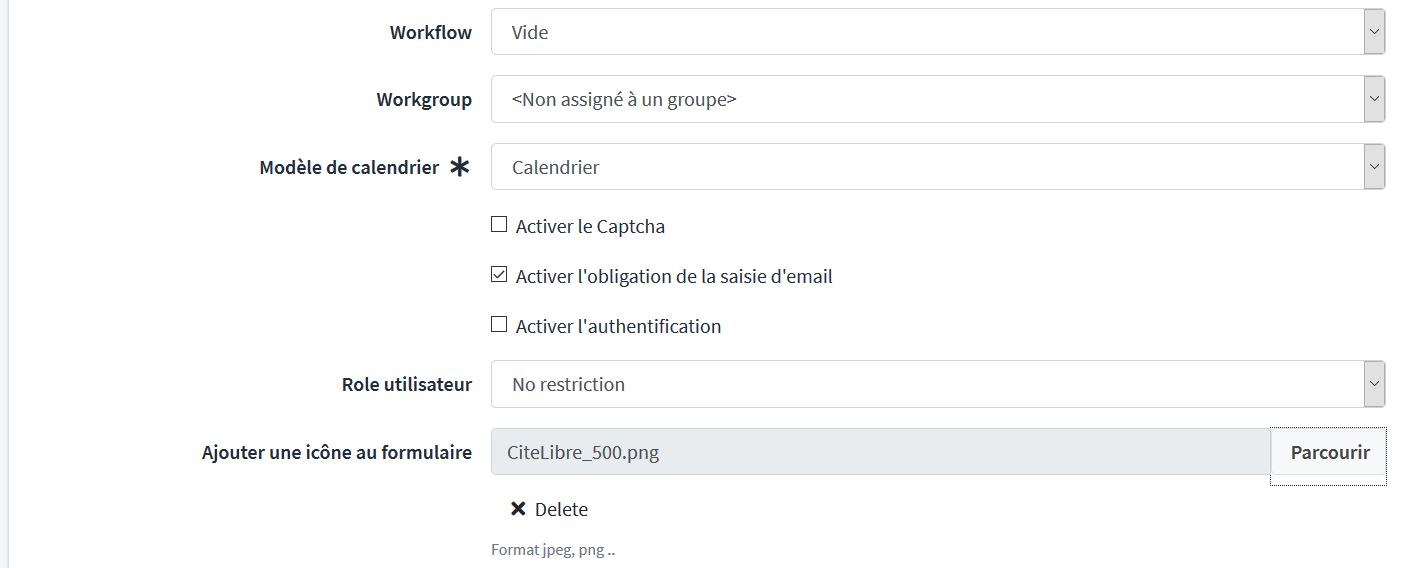Click the CiteLibre_500.png file name field
Screen dimensions: 1422x568
(x=880, y=452)
